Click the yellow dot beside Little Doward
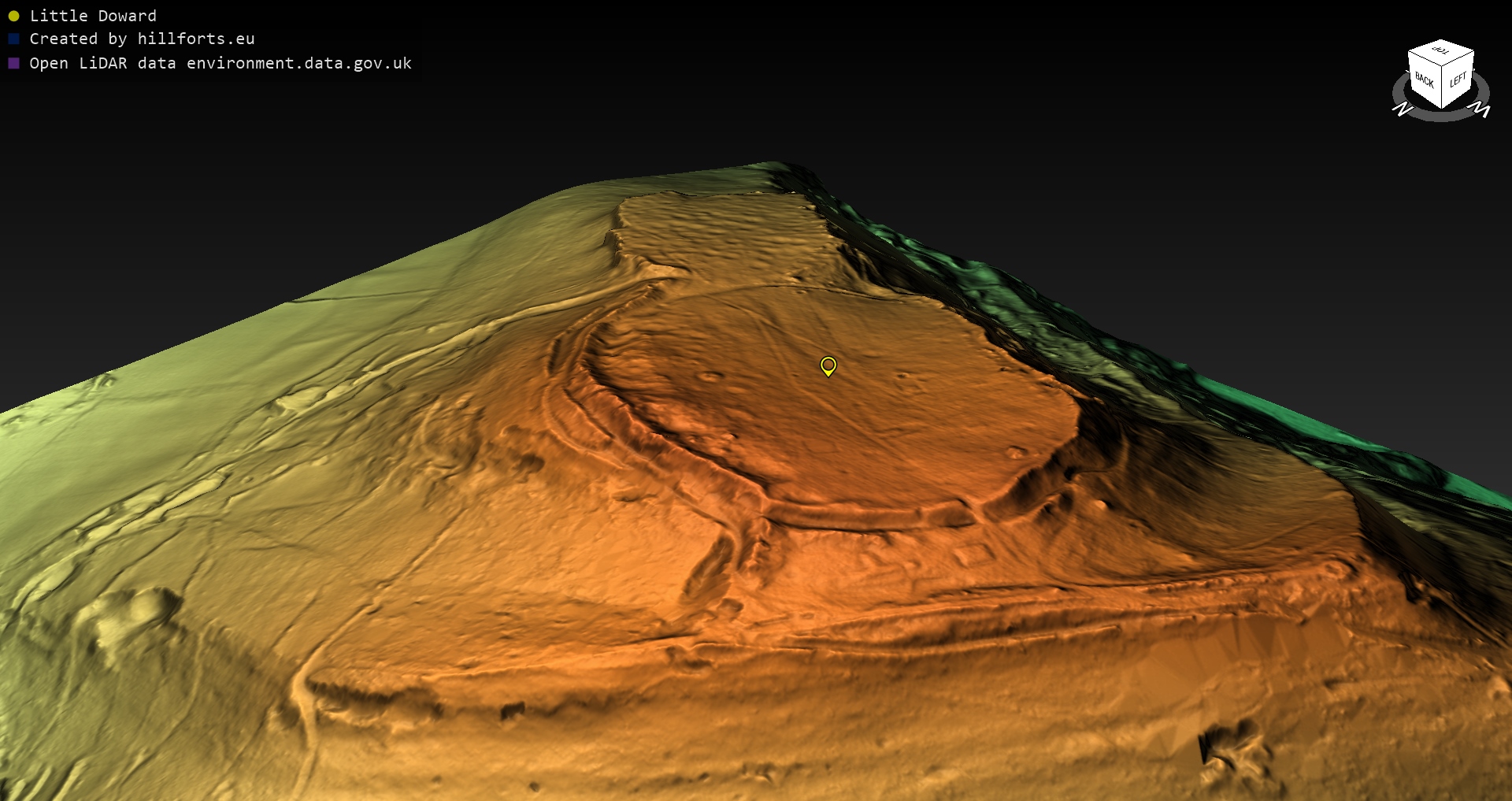This screenshot has width=1512, height=801. (13, 16)
